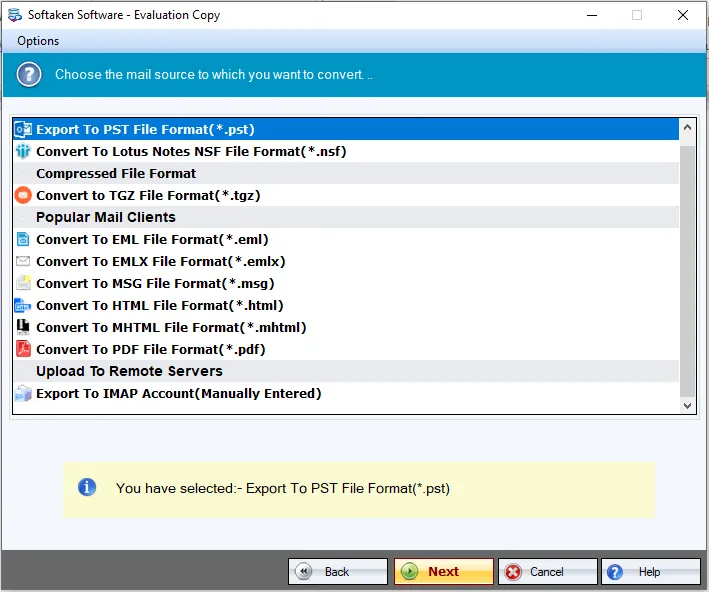Image resolution: width=709 pixels, height=592 pixels.
Task: Select Convert To MSG File Format
Action: pyautogui.click(x=346, y=283)
